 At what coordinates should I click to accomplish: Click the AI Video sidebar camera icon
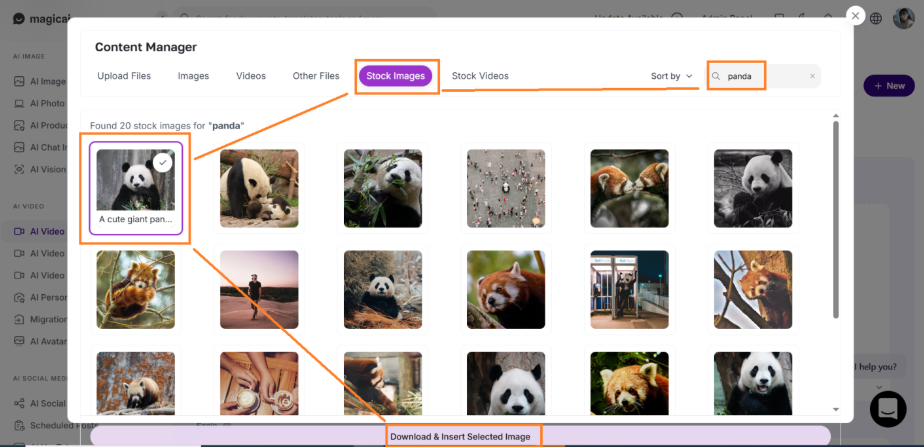point(19,231)
